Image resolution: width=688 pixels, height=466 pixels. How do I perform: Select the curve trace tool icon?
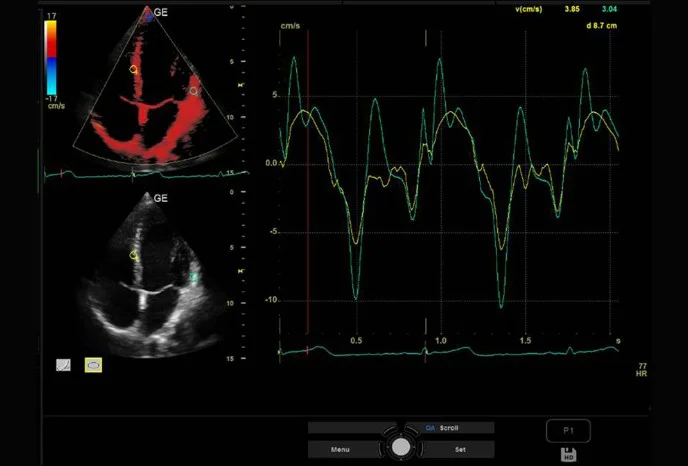pyautogui.click(x=63, y=366)
